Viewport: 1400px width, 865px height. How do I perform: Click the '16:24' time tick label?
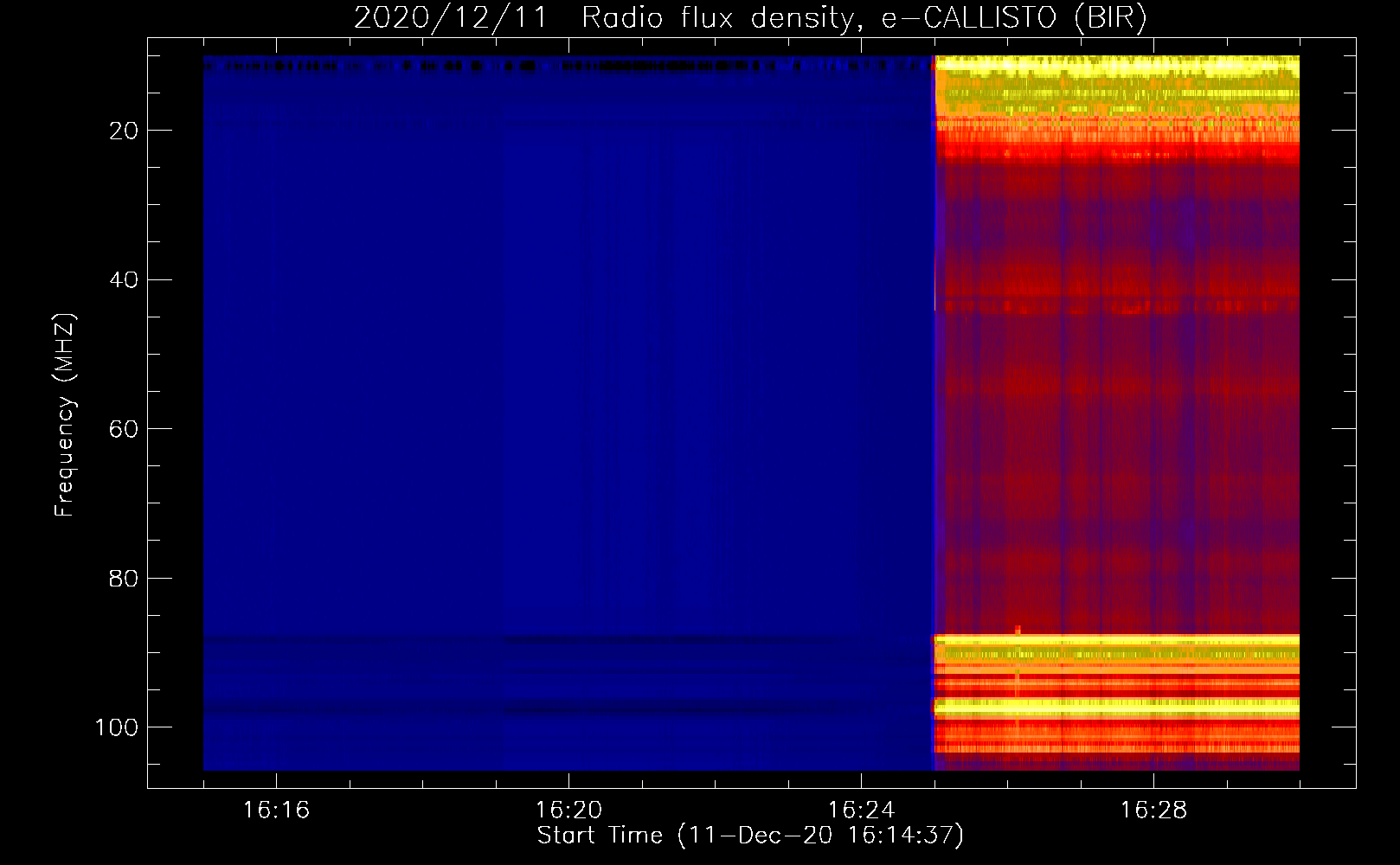tap(861, 810)
